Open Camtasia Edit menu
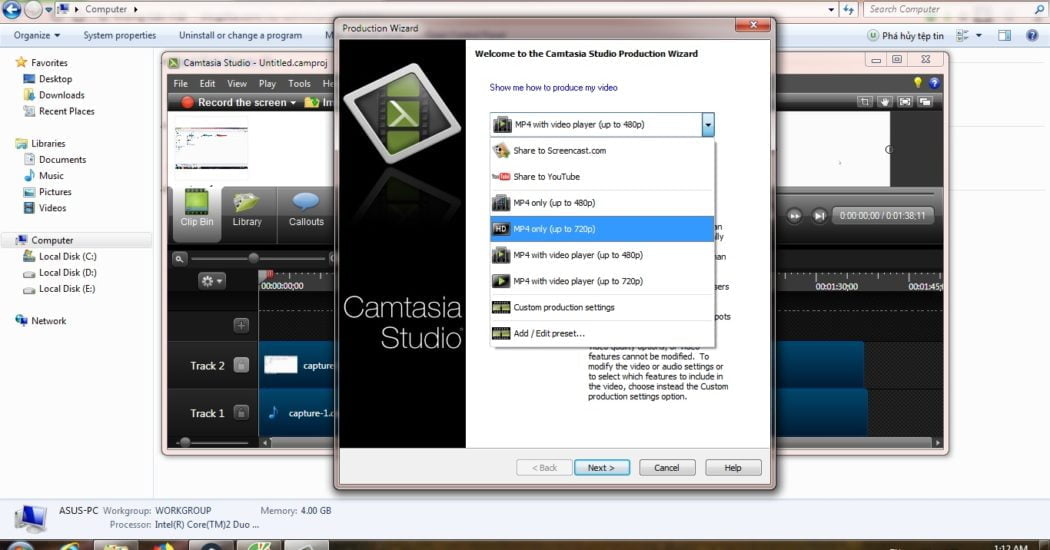Image resolution: width=1050 pixels, height=550 pixels. tap(208, 84)
